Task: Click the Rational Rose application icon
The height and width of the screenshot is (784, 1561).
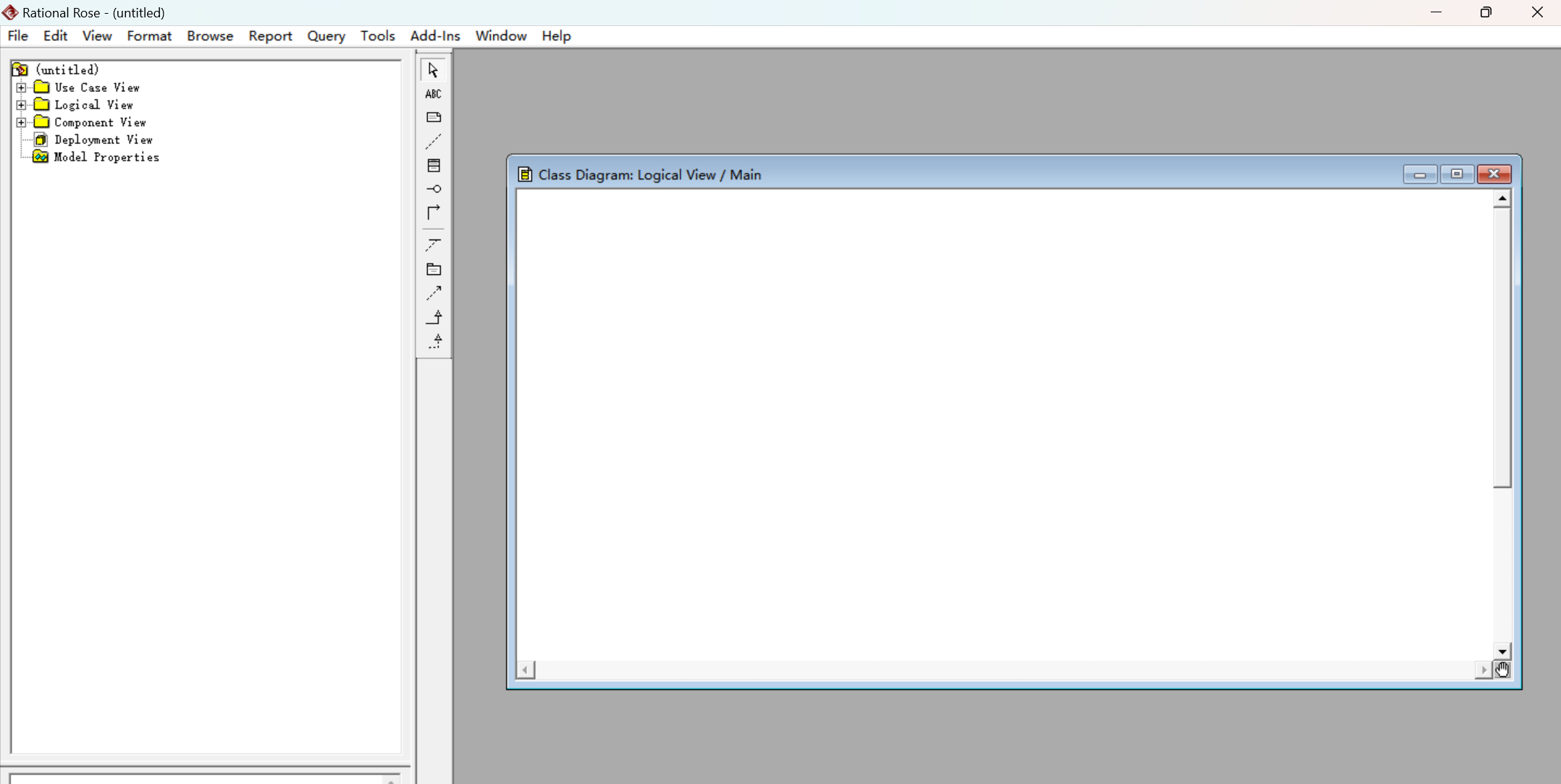Action: (10, 12)
